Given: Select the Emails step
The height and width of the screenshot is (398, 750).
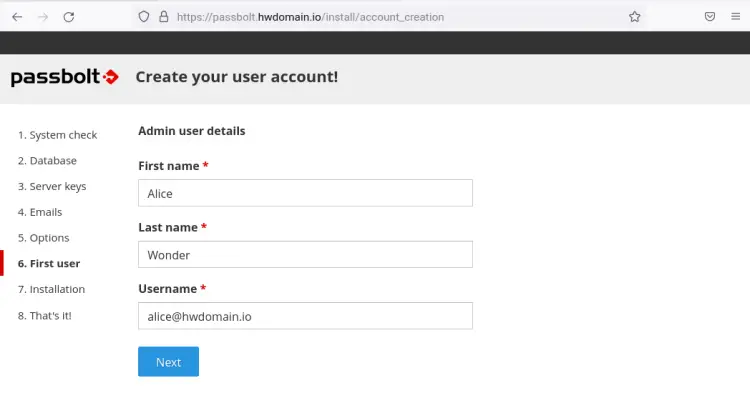Looking at the screenshot, I should coord(40,212).
